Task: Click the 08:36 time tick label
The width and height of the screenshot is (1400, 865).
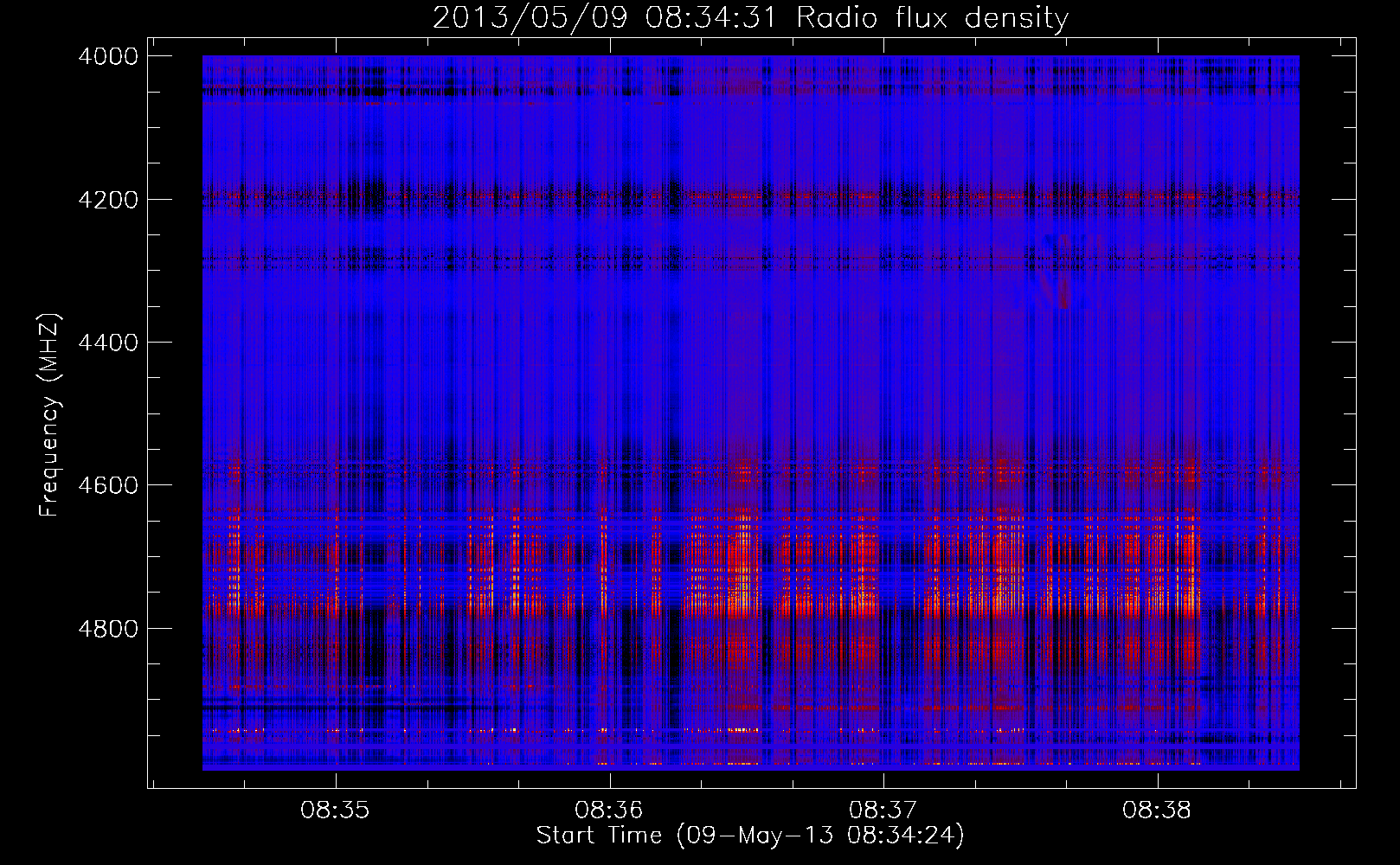Action: [x=609, y=811]
